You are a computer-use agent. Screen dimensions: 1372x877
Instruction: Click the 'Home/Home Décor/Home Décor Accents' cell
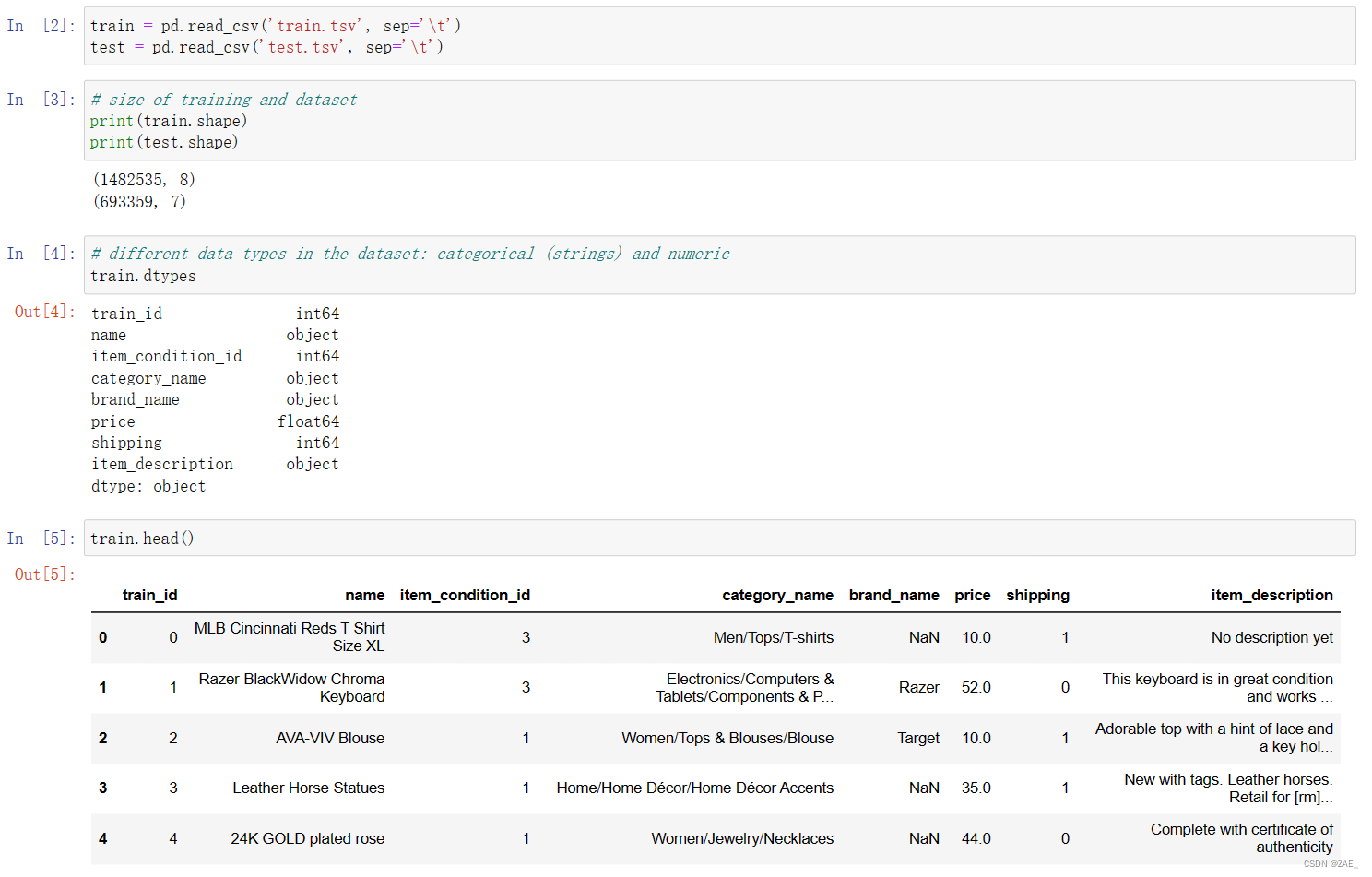pos(695,788)
